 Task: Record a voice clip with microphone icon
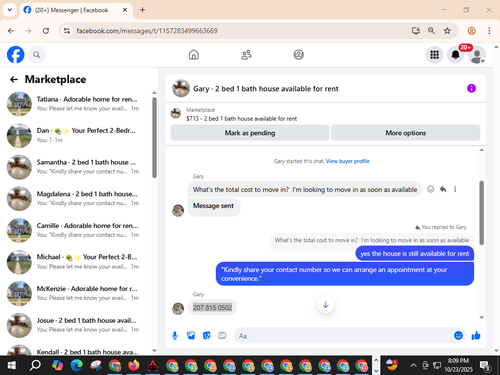click(175, 336)
